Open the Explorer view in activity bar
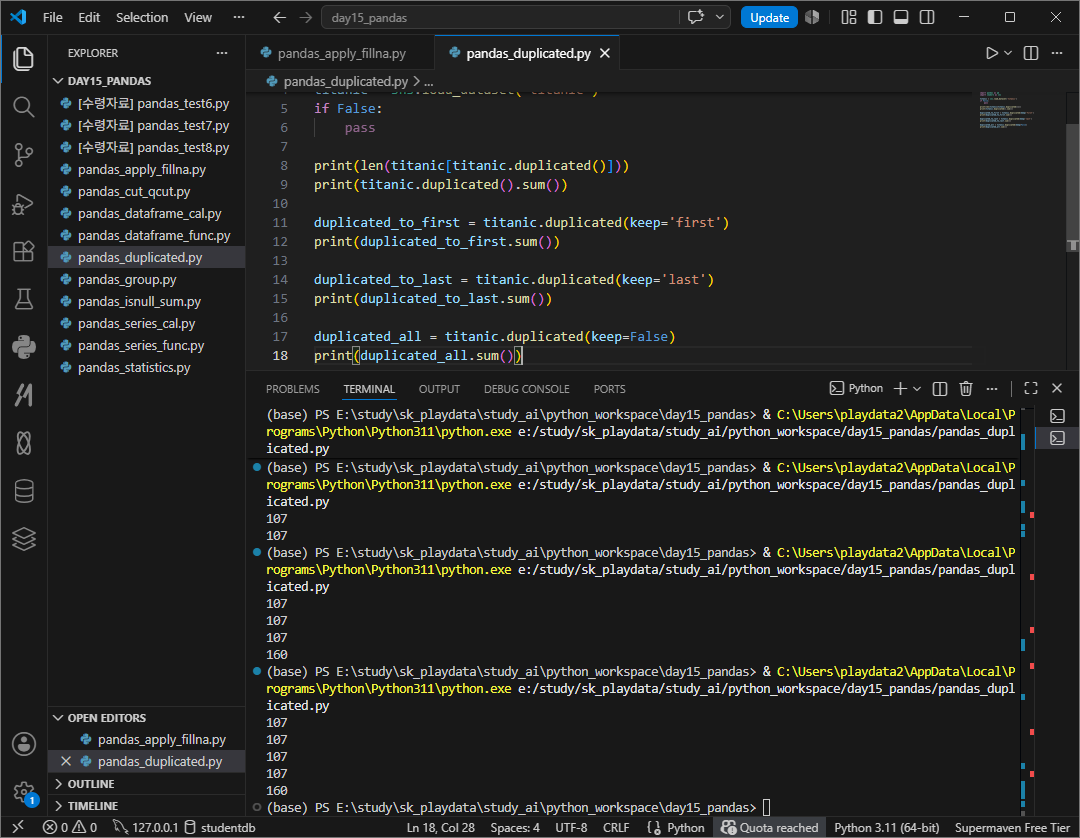The image size is (1080, 838). click(23, 59)
